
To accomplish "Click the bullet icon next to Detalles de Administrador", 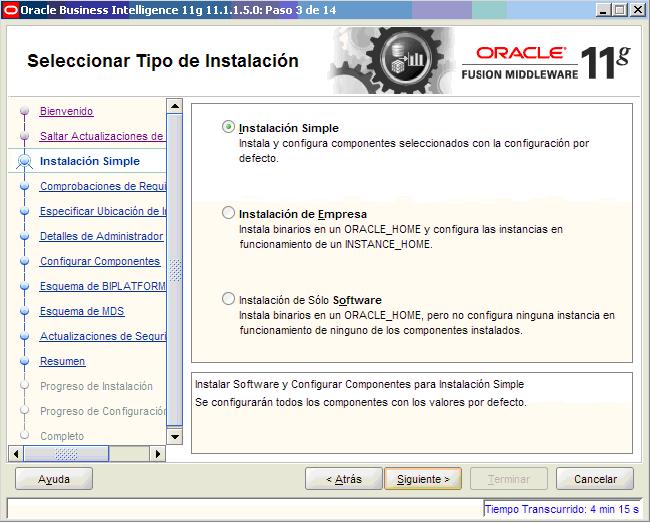I will click(24, 236).
